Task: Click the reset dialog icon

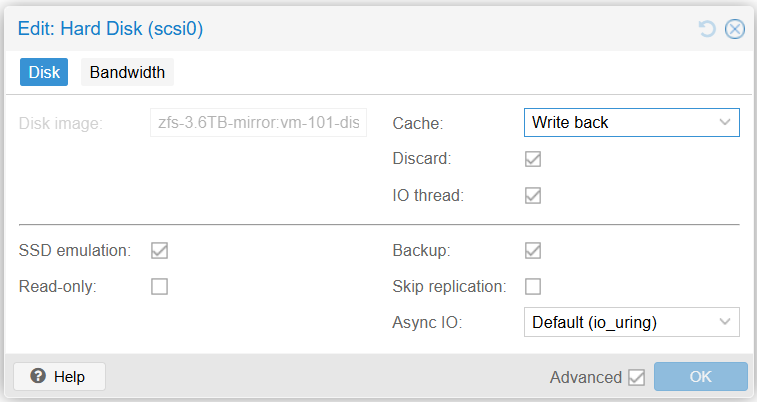Action: [x=707, y=29]
